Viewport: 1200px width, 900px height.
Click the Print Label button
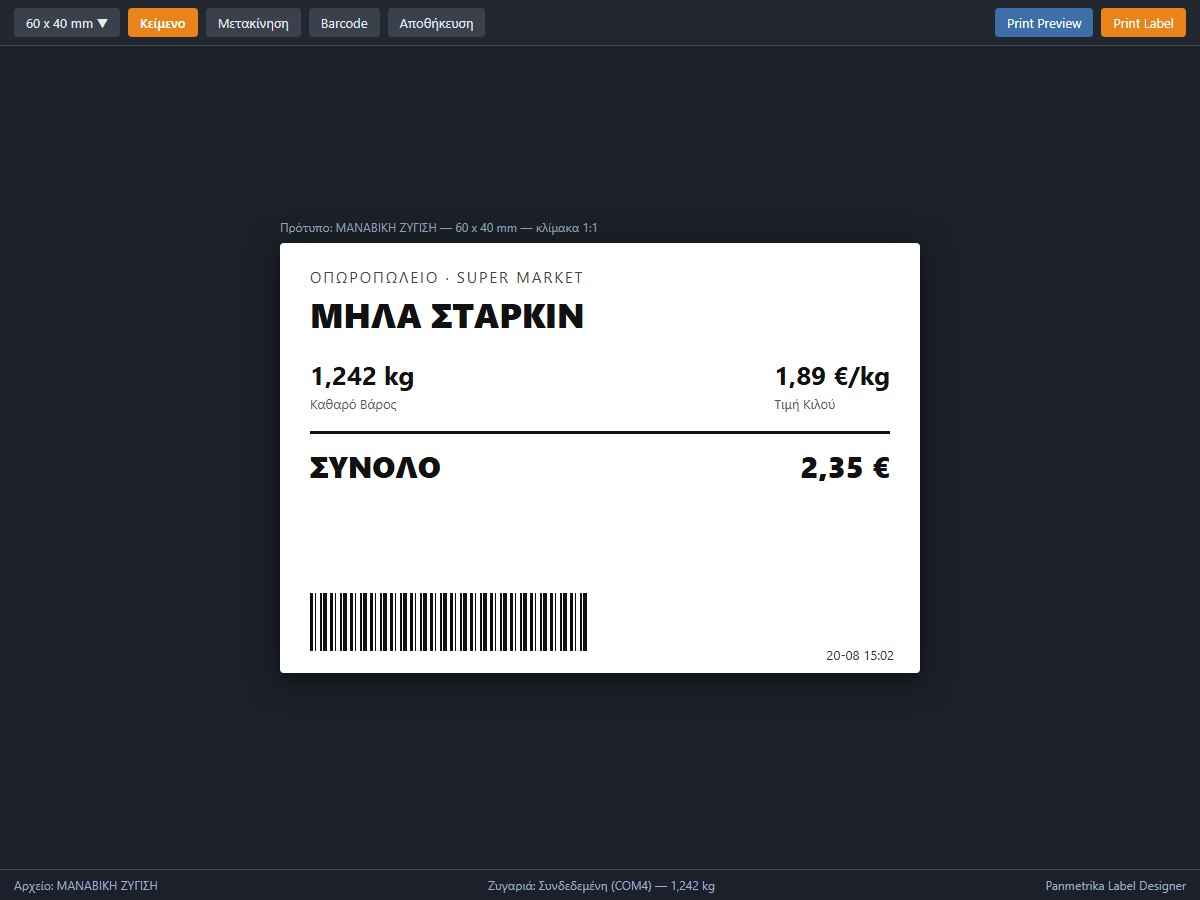click(x=1143, y=23)
